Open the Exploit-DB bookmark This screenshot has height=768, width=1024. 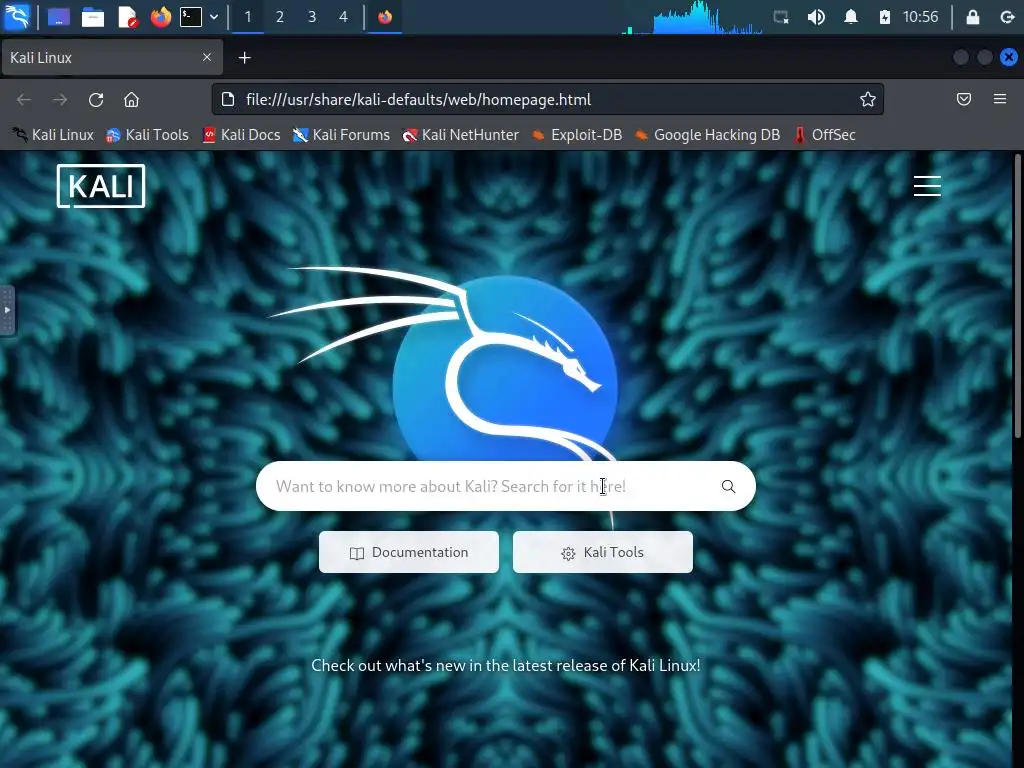pos(577,135)
